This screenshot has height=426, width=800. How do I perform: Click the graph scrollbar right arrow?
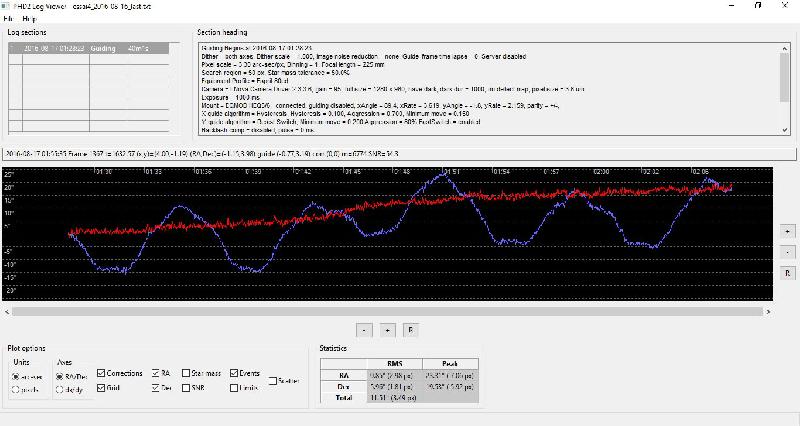pos(768,311)
